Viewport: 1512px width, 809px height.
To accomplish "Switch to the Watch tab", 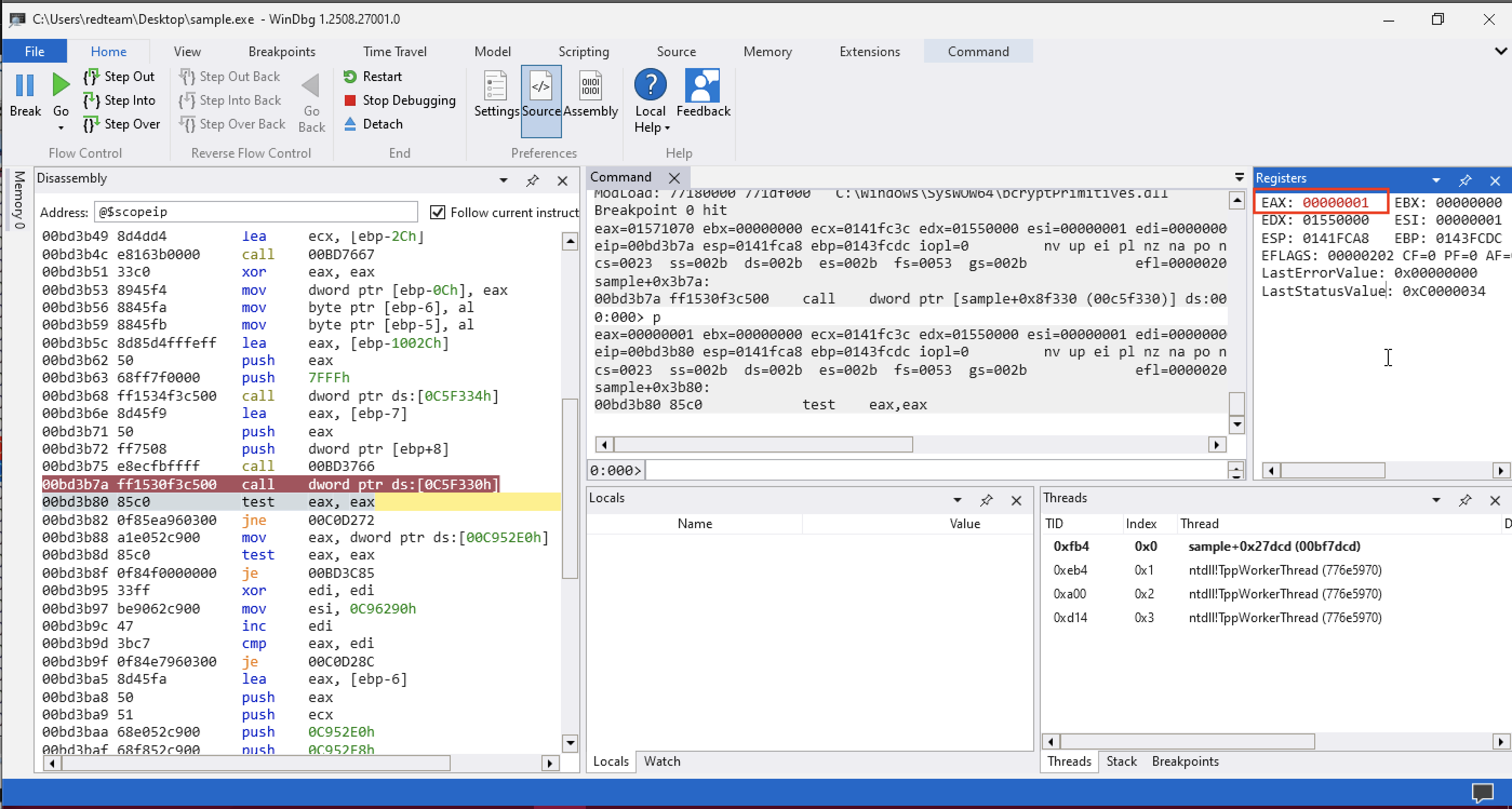I will 661,761.
